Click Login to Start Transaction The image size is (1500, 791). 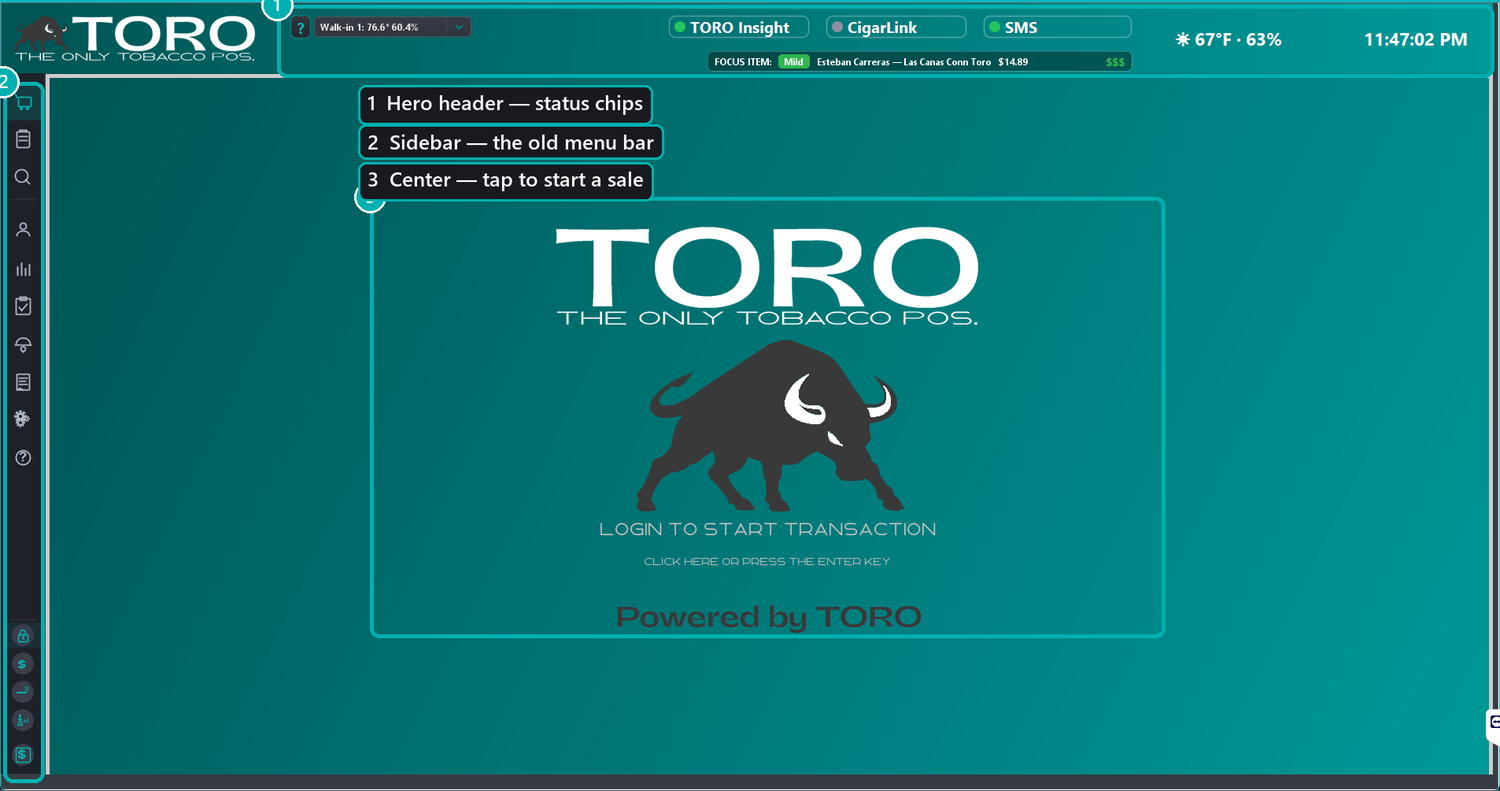pos(768,529)
